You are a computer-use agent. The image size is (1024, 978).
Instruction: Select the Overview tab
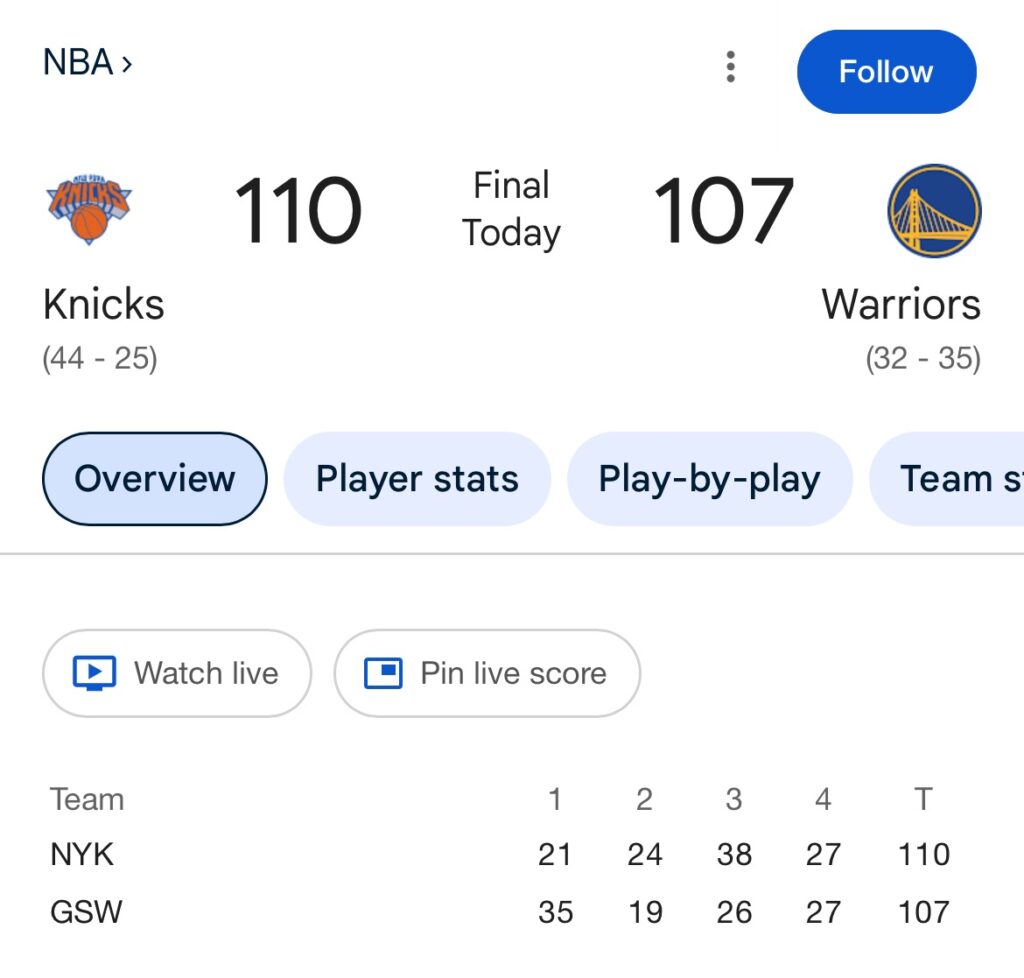[x=154, y=479]
